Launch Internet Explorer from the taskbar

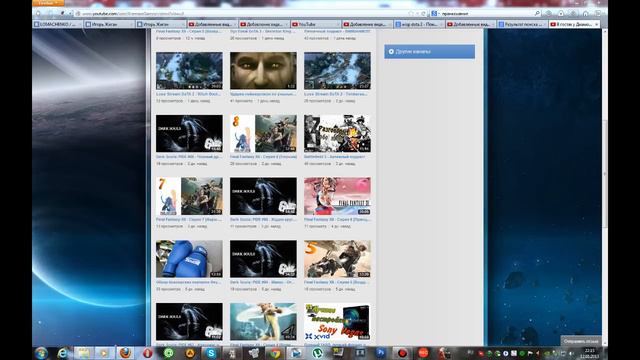(62, 353)
